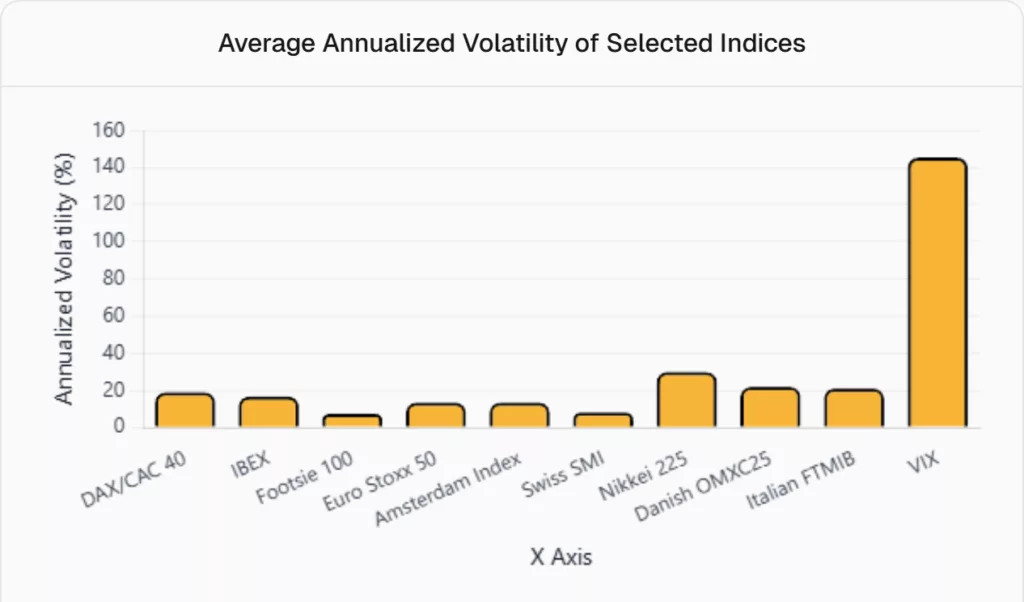Viewport: 1024px width, 602px height.
Task: Click the X Axis title label
Action: (560, 557)
